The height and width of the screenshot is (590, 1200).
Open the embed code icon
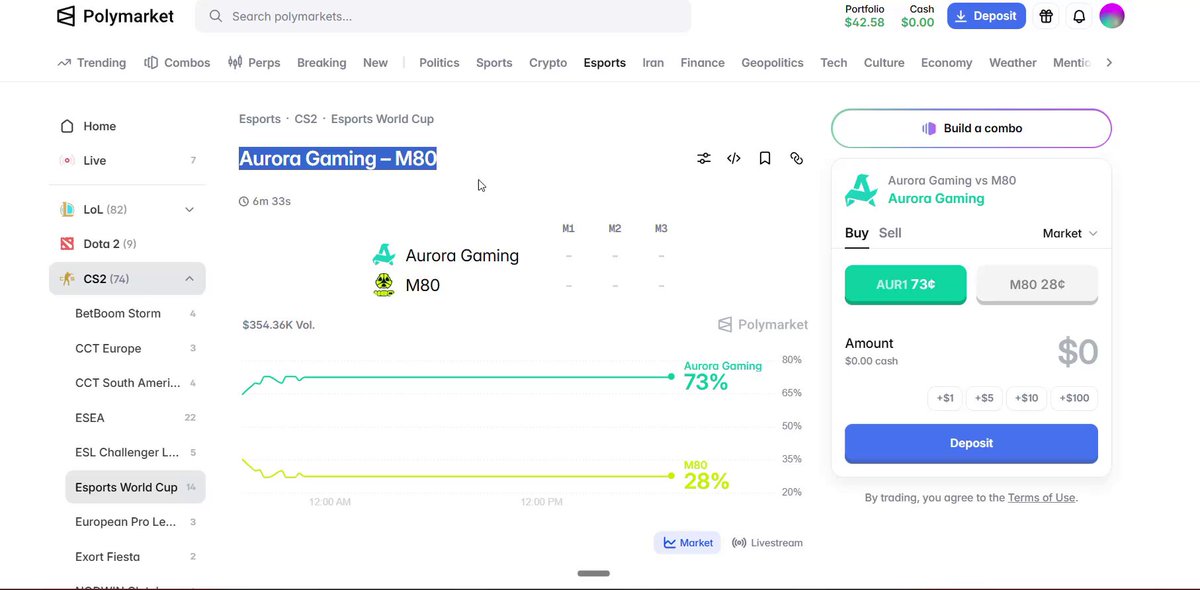pos(734,158)
